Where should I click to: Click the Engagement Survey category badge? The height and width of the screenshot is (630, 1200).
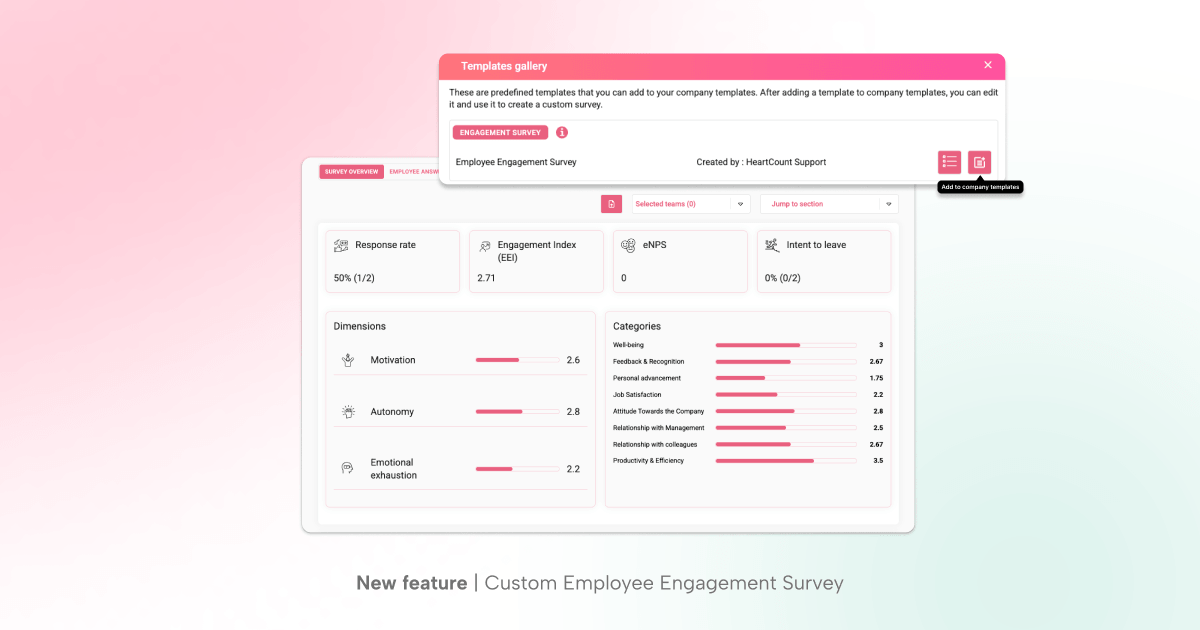coord(499,132)
